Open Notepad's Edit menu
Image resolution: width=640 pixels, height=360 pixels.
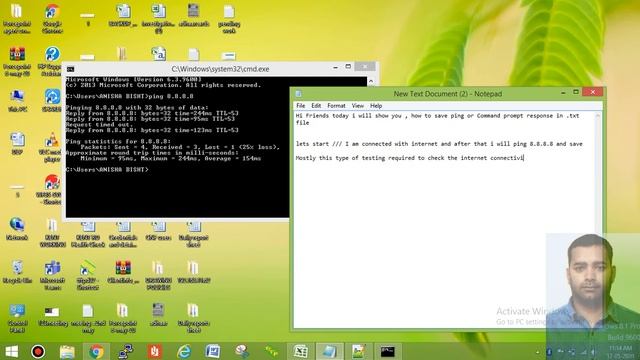(316, 106)
